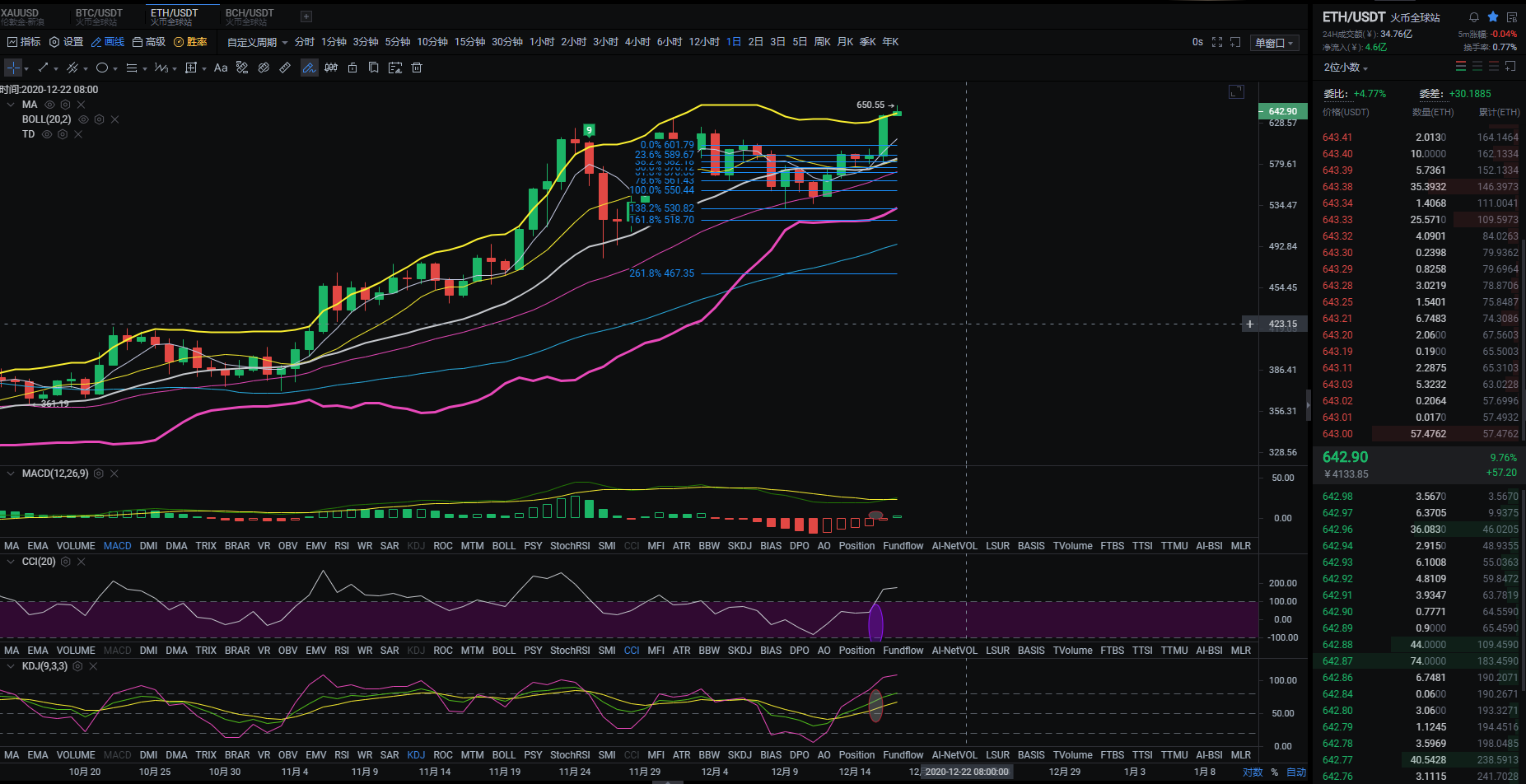Select the Aa text annotation tool
The height and width of the screenshot is (784, 1526).
pyautogui.click(x=221, y=68)
